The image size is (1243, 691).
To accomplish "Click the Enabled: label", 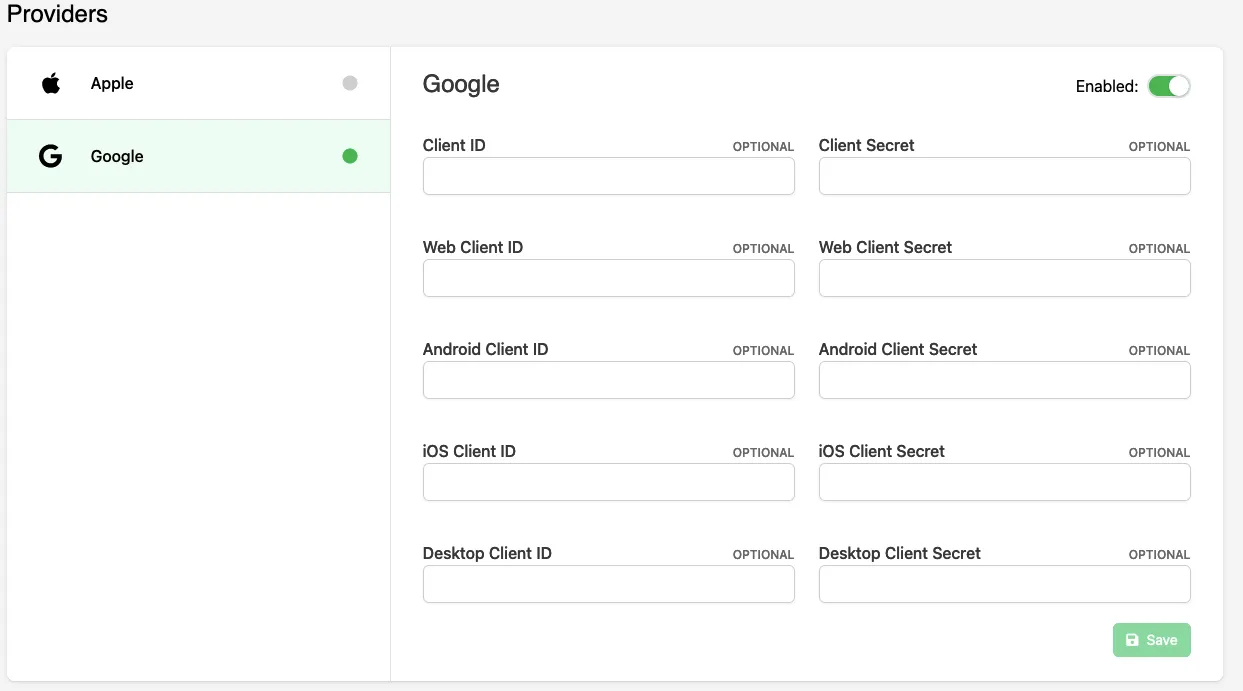I will coord(1107,86).
